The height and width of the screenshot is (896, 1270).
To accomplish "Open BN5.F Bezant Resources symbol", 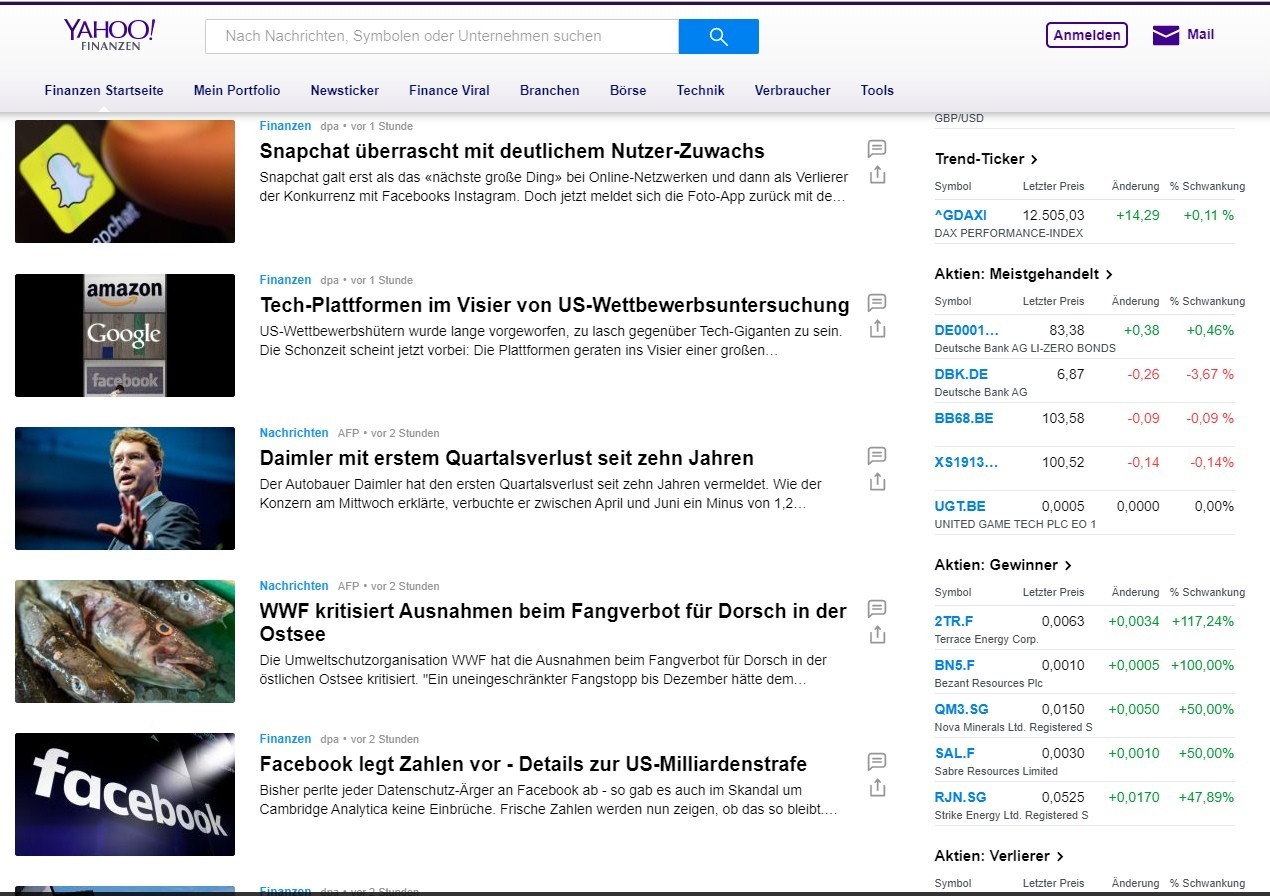I will [x=954, y=665].
